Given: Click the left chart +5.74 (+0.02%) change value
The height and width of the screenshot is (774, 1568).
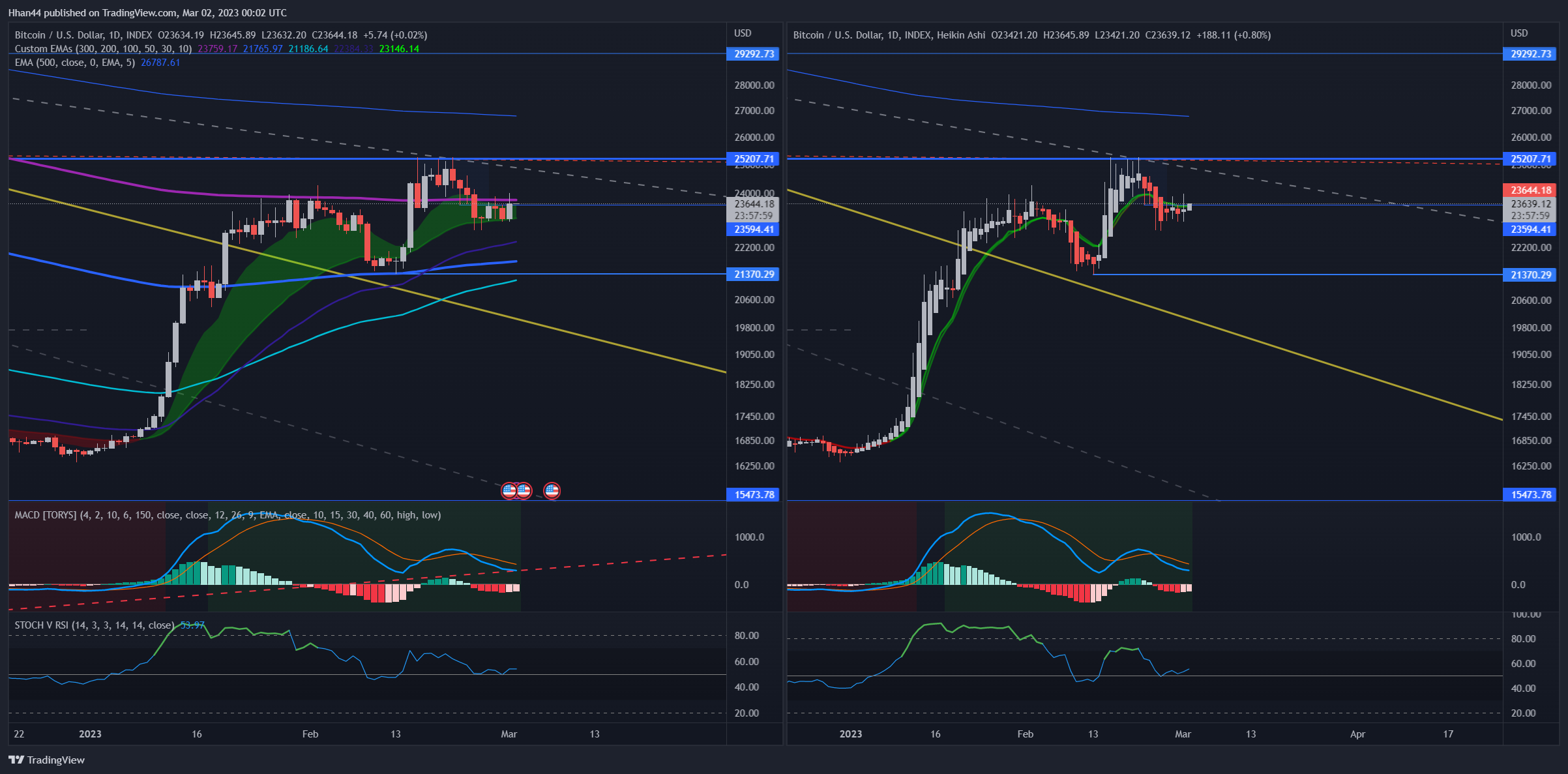Looking at the screenshot, I should (x=395, y=35).
